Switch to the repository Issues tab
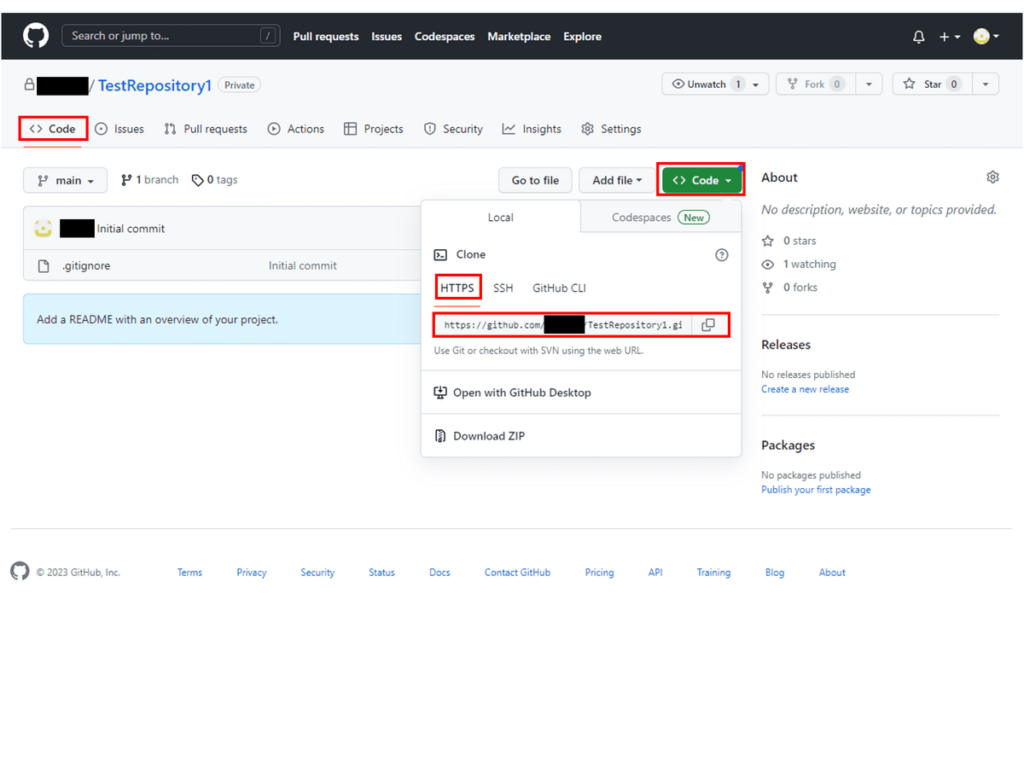 (120, 129)
